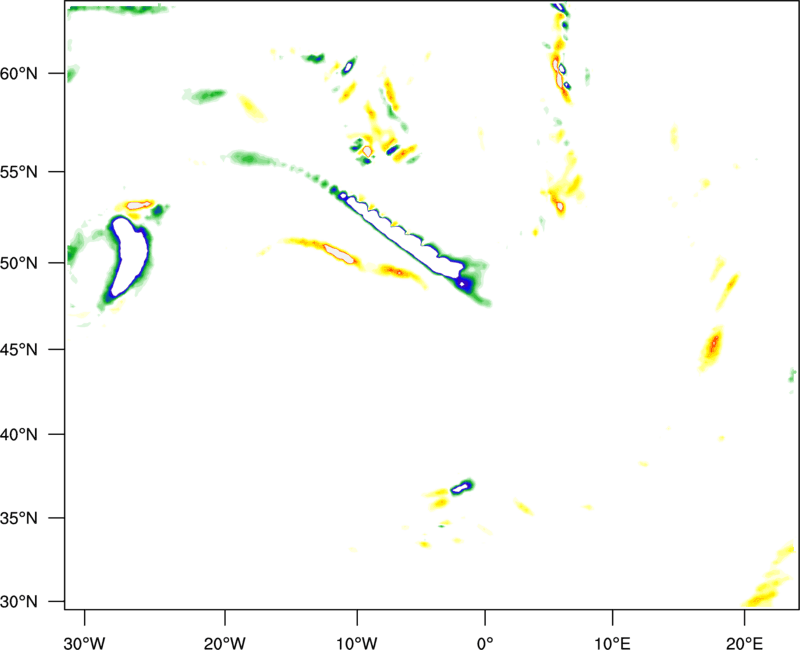
Task: Click the 10°W longitude label
Action: tap(357, 643)
